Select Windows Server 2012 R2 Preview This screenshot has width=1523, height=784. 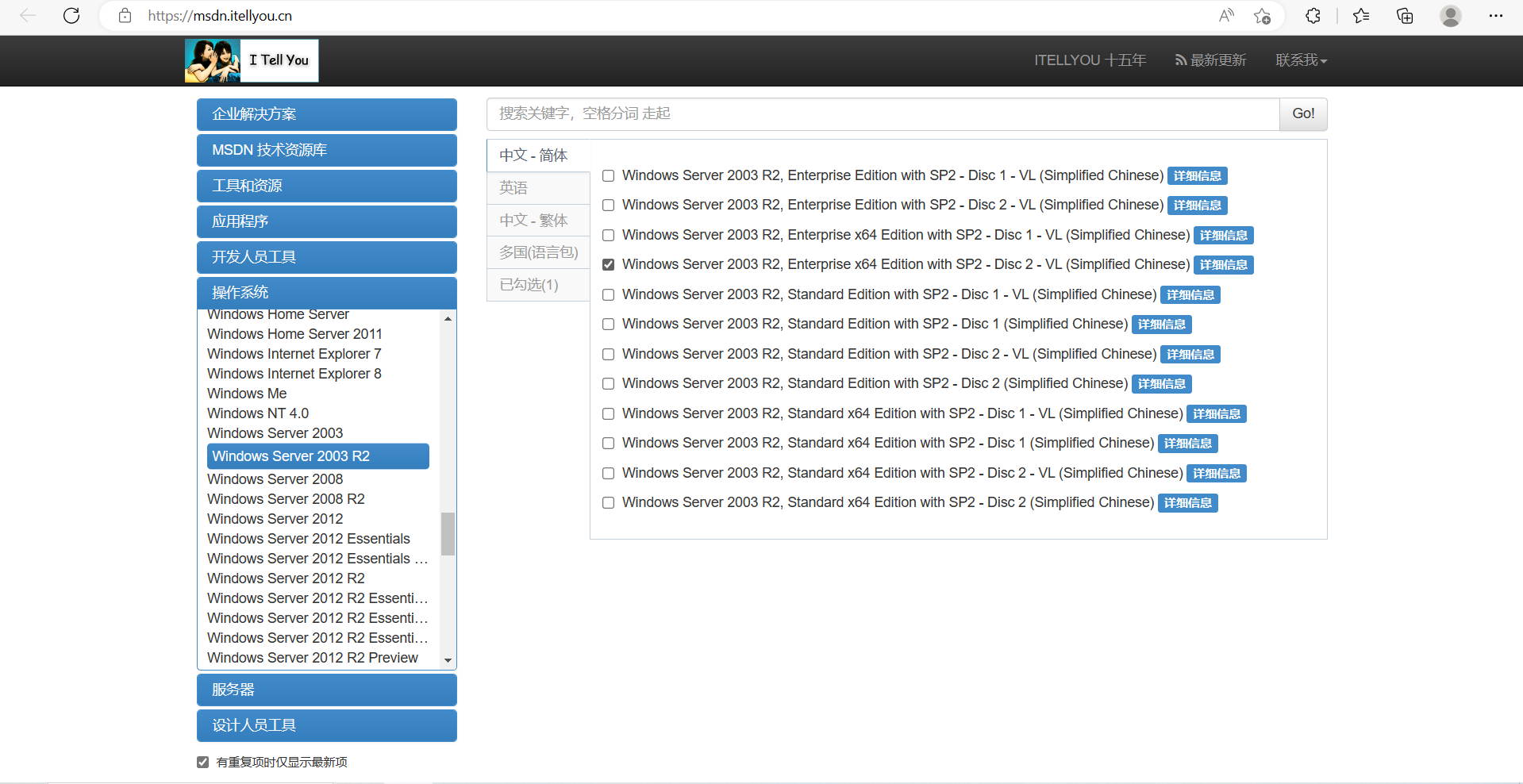(313, 658)
